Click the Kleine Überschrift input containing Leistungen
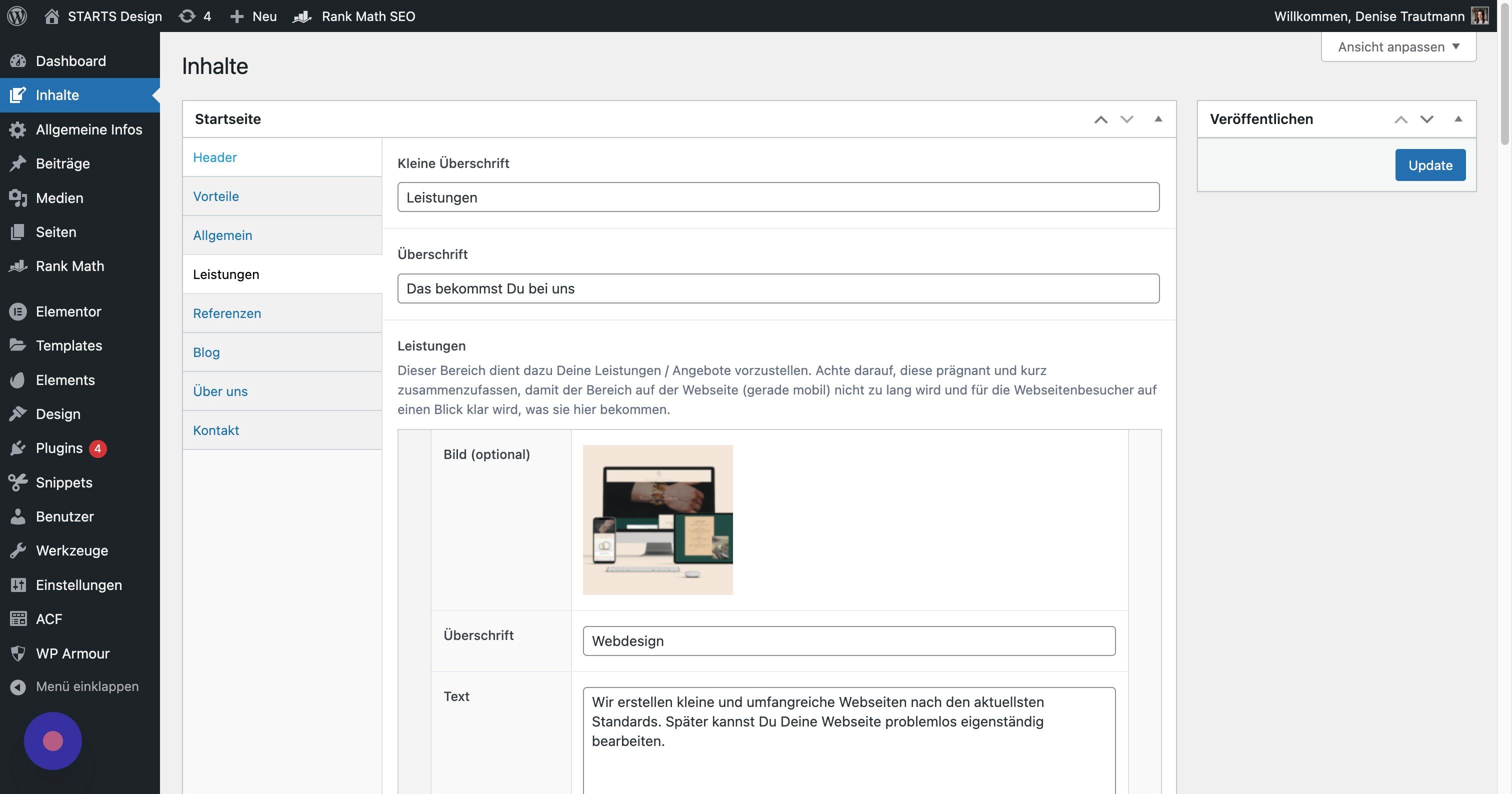Screen dimensions: 1512x794 coord(778,197)
